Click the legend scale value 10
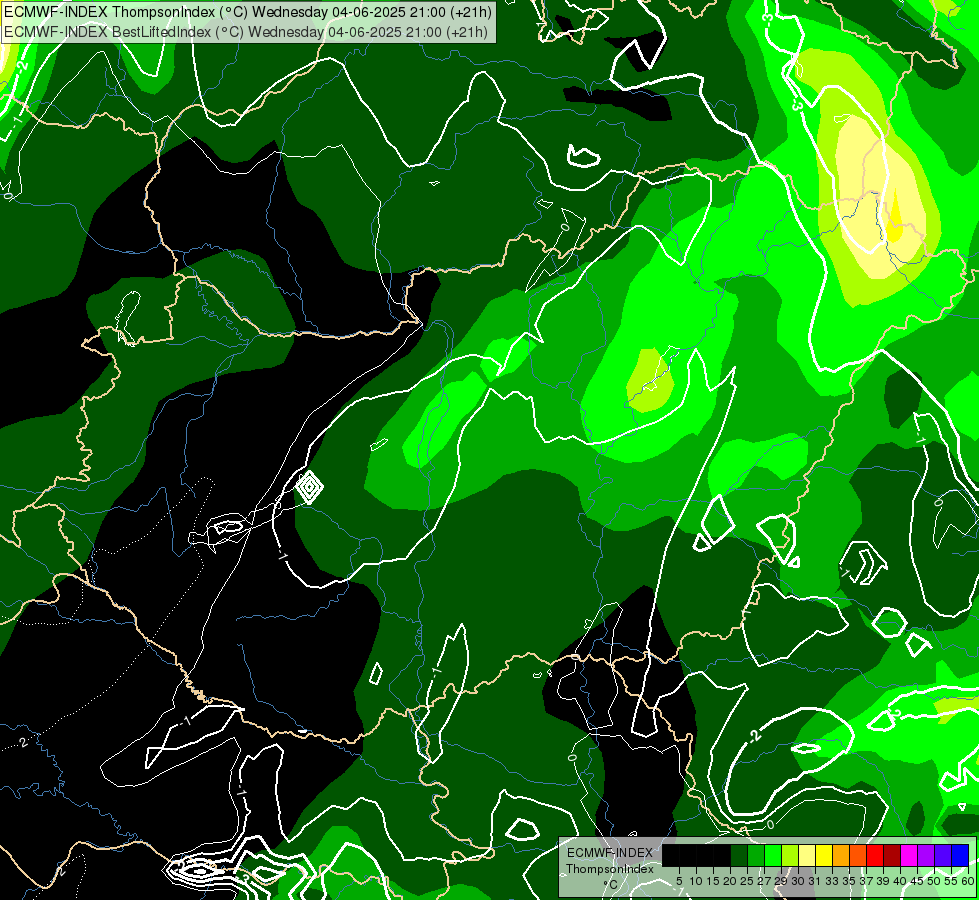979x900 pixels. [696, 881]
